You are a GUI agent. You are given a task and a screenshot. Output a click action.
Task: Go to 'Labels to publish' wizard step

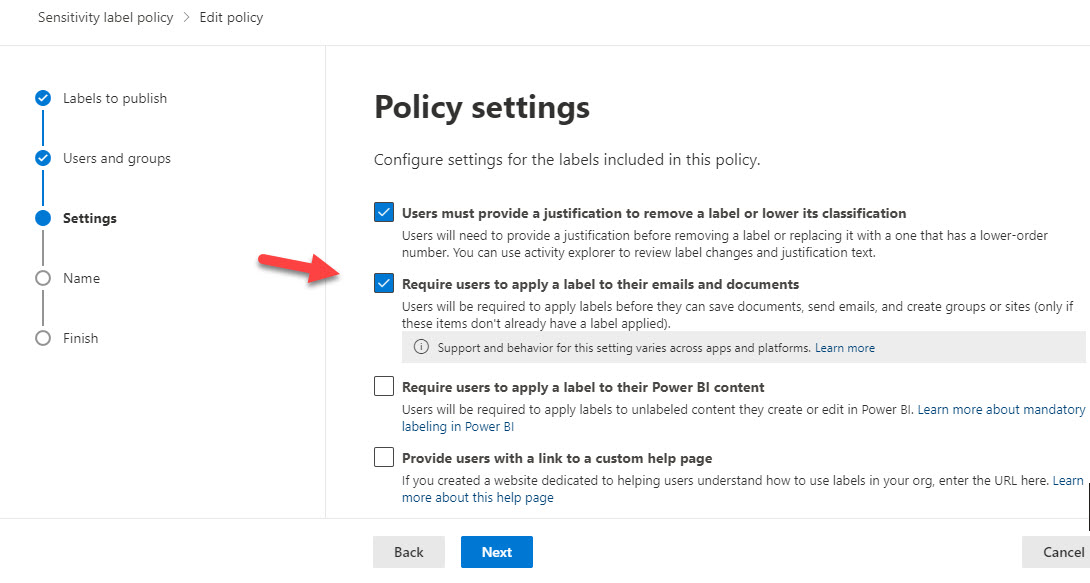[115, 98]
